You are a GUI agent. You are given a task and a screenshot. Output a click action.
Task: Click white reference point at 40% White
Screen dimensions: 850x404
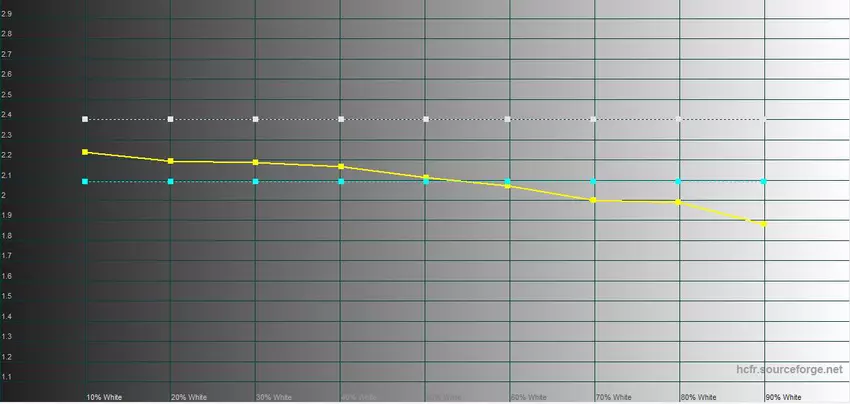[x=341, y=119]
